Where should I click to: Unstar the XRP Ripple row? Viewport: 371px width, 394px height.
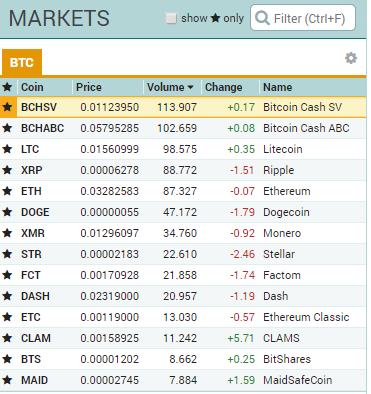coord(8,170)
